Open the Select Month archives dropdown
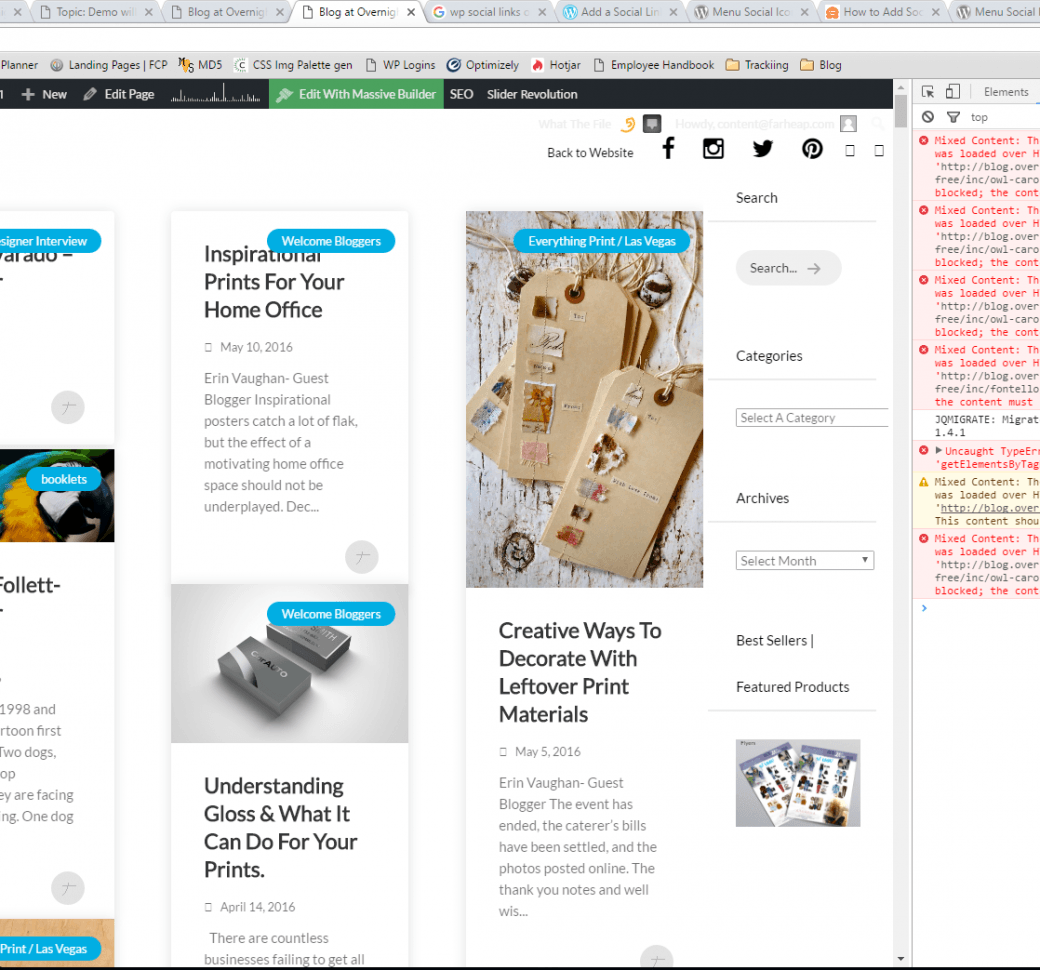This screenshot has height=970, width=1040. (805, 561)
